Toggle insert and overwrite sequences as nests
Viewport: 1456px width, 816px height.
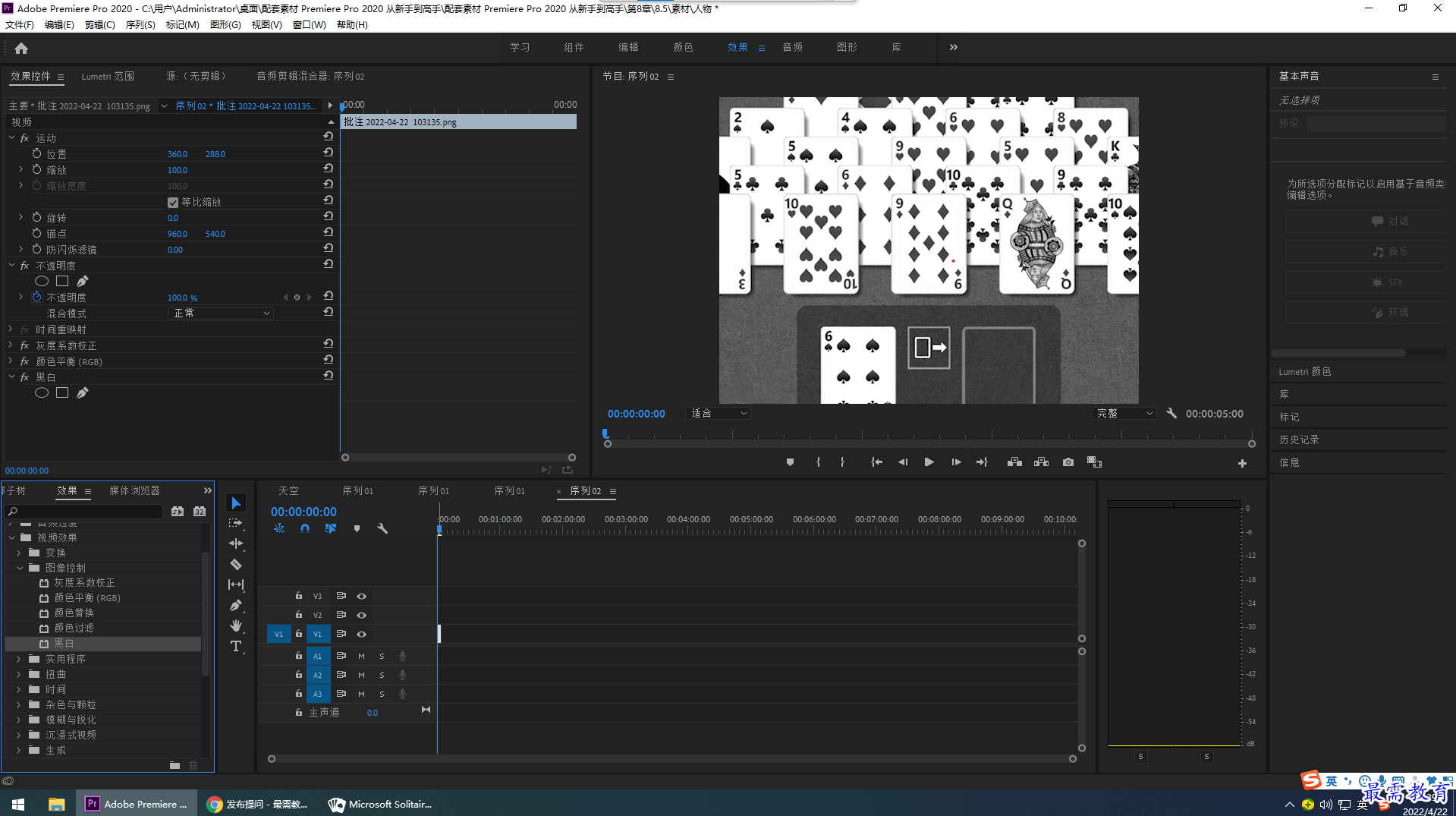coord(279,528)
